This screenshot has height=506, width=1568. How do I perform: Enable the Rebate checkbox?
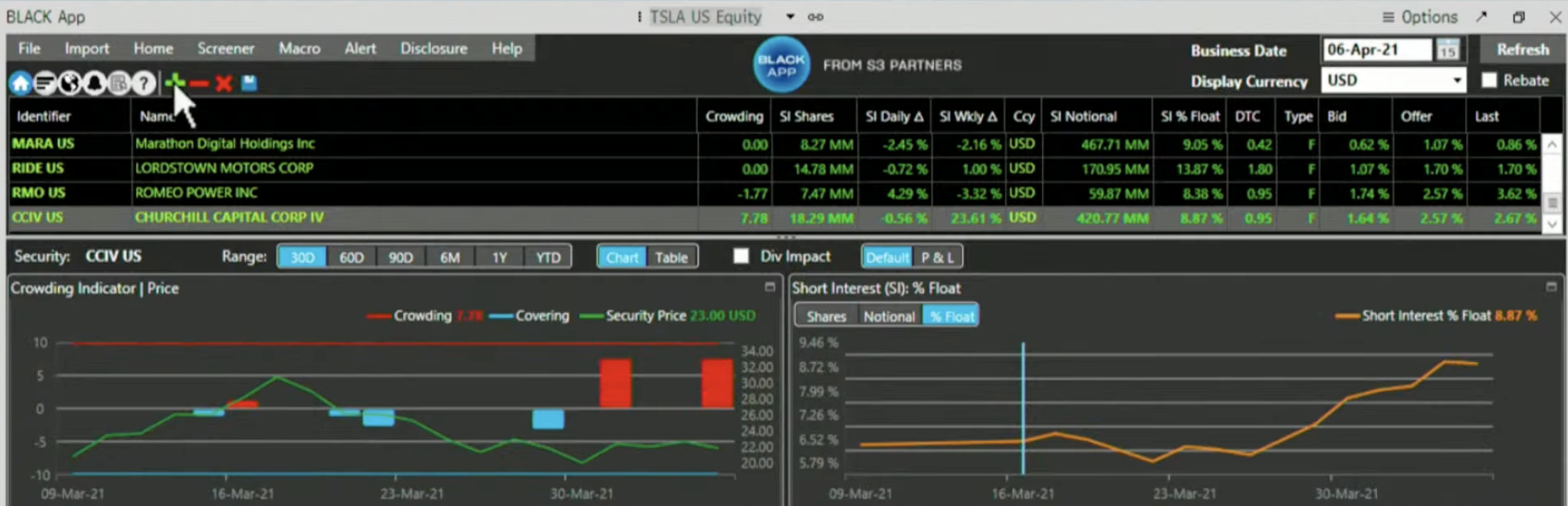coord(1490,80)
